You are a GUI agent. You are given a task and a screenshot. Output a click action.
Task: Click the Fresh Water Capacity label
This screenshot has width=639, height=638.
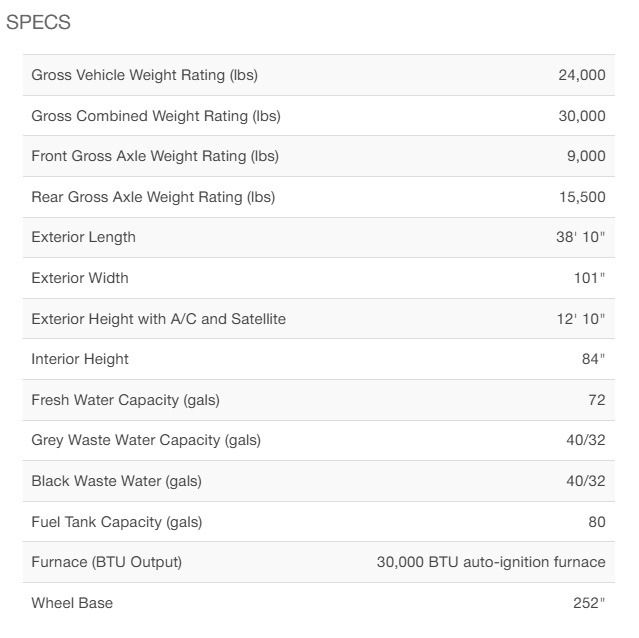click(126, 400)
